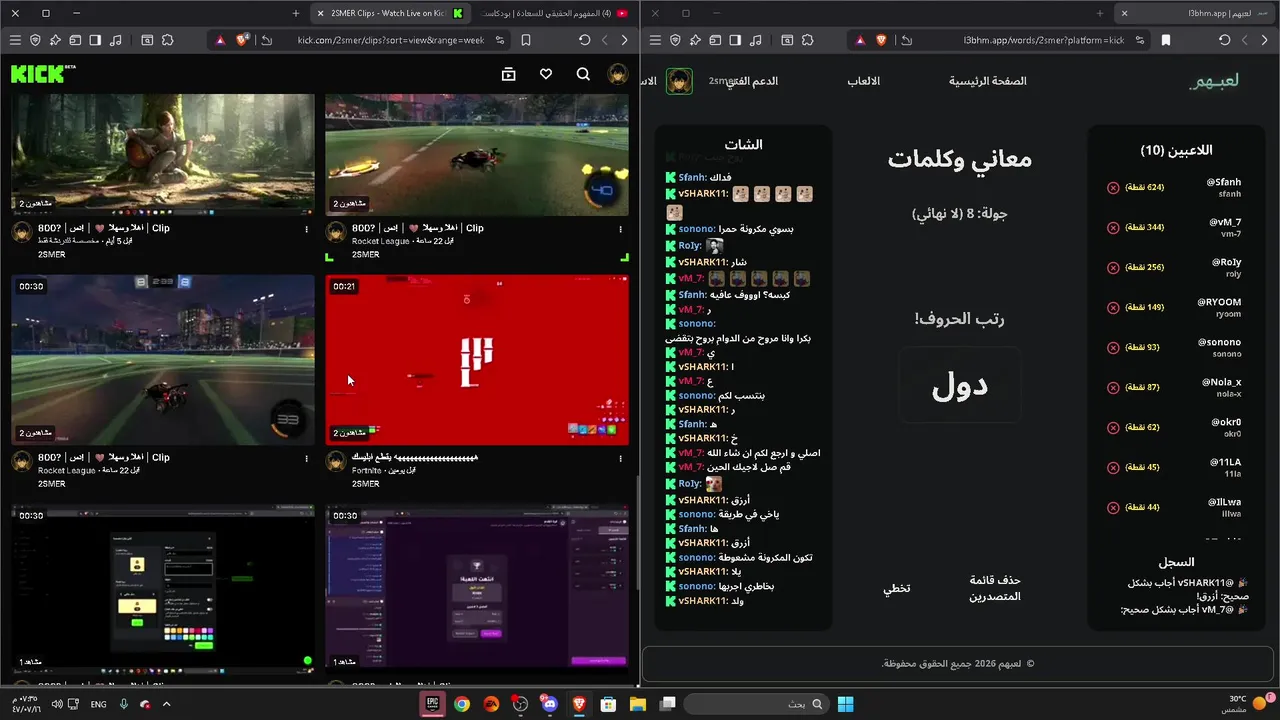Viewport: 1280px width, 720px height.
Task: Click تخطي skip button
Action: [896, 588]
